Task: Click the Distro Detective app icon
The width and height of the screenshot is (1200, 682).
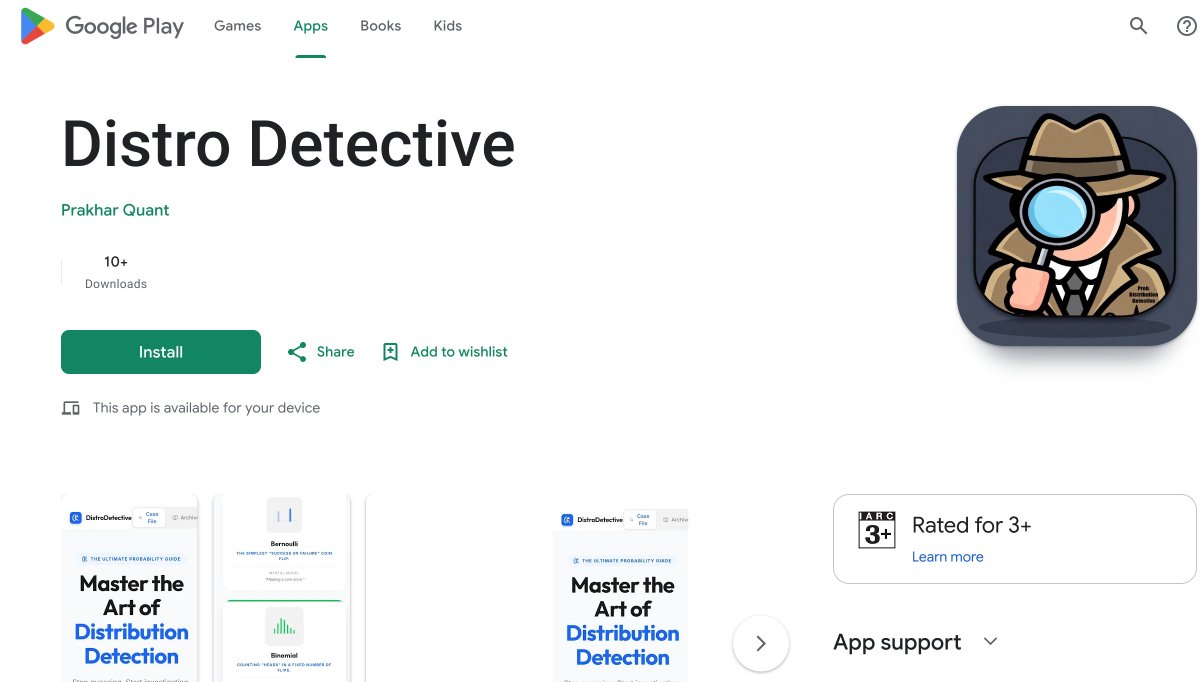Action: coord(1077,226)
